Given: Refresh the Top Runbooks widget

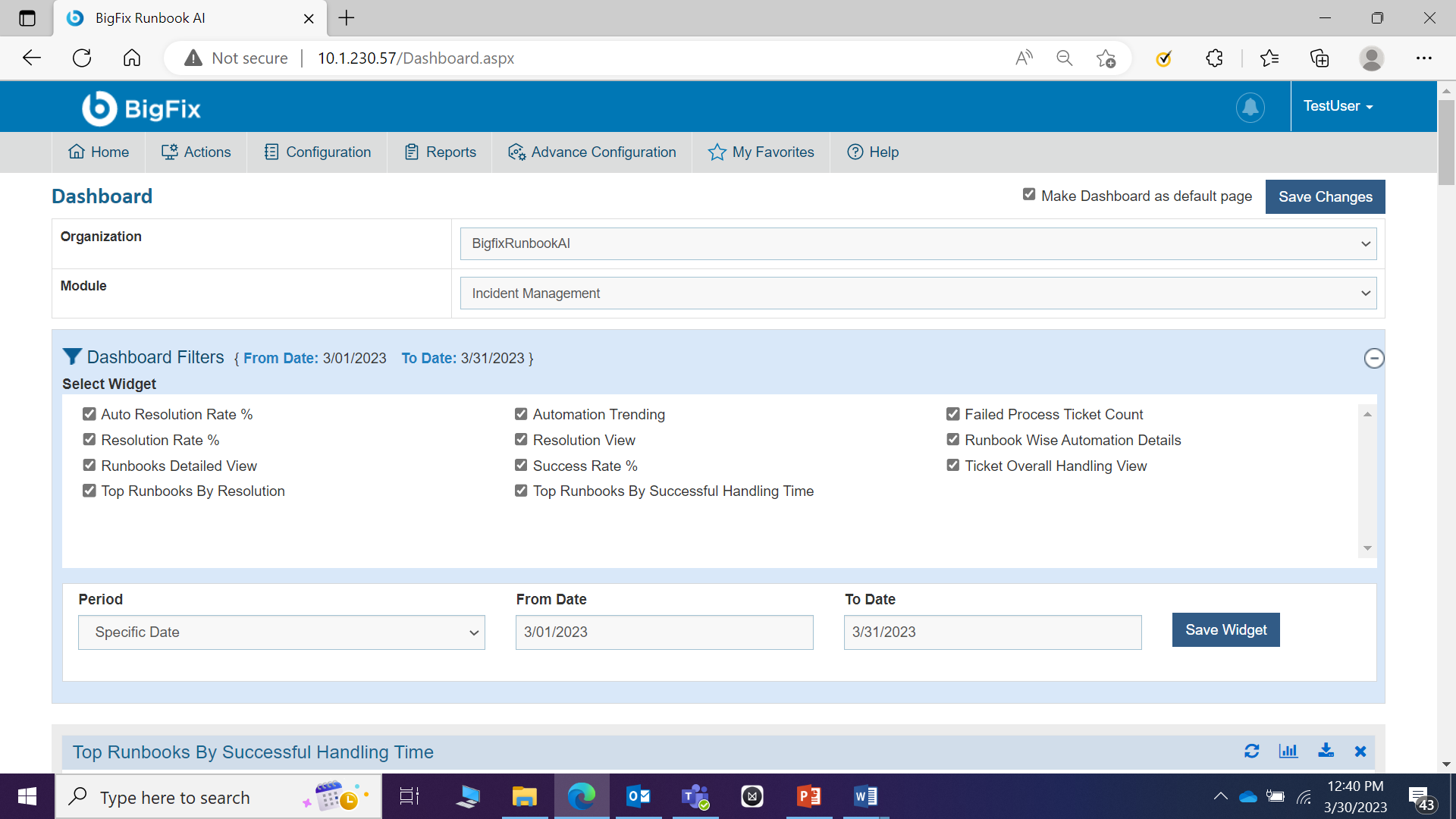Looking at the screenshot, I should point(1251,751).
